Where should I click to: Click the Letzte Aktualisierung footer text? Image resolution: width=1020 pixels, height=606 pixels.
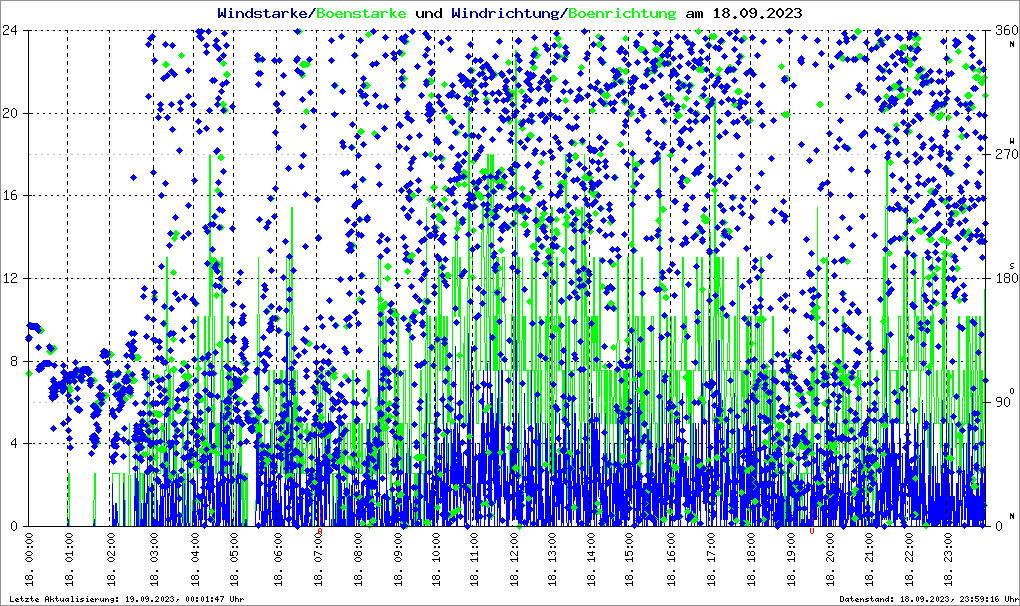click(x=124, y=598)
